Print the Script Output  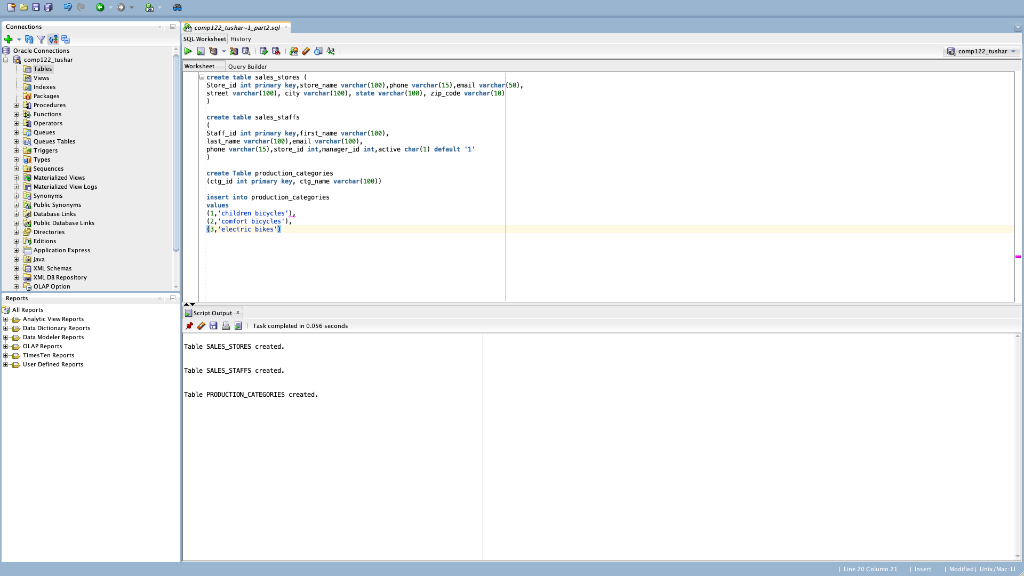[226, 326]
